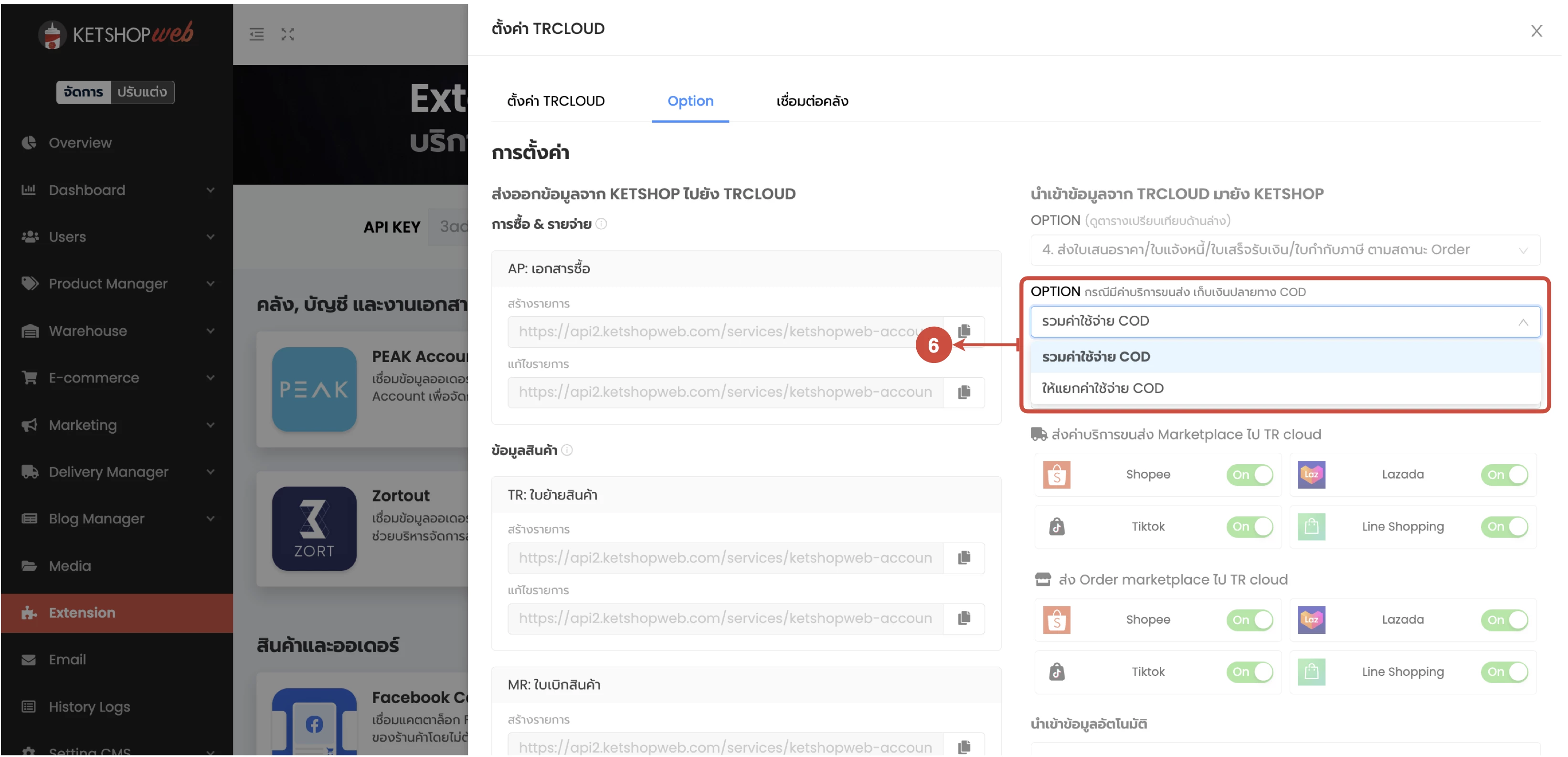Image resolution: width=1568 pixels, height=757 pixels.
Task: Click Line Shopping icon in Order marketplace section
Action: tap(1311, 672)
